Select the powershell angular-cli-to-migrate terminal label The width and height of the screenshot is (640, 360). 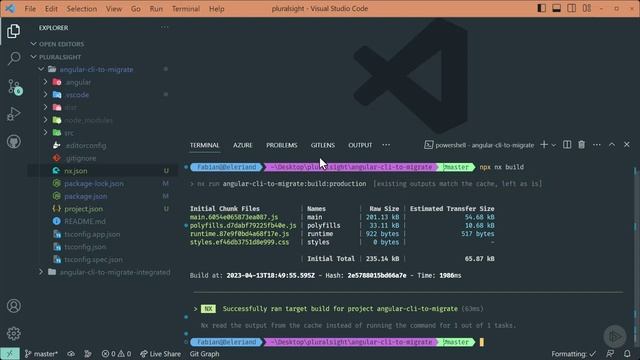pos(479,145)
